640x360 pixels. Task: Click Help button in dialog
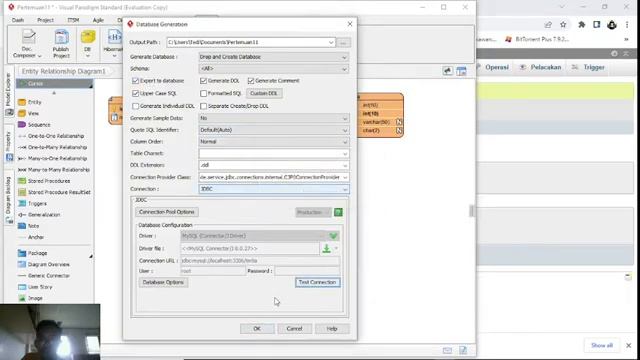tap(332, 329)
